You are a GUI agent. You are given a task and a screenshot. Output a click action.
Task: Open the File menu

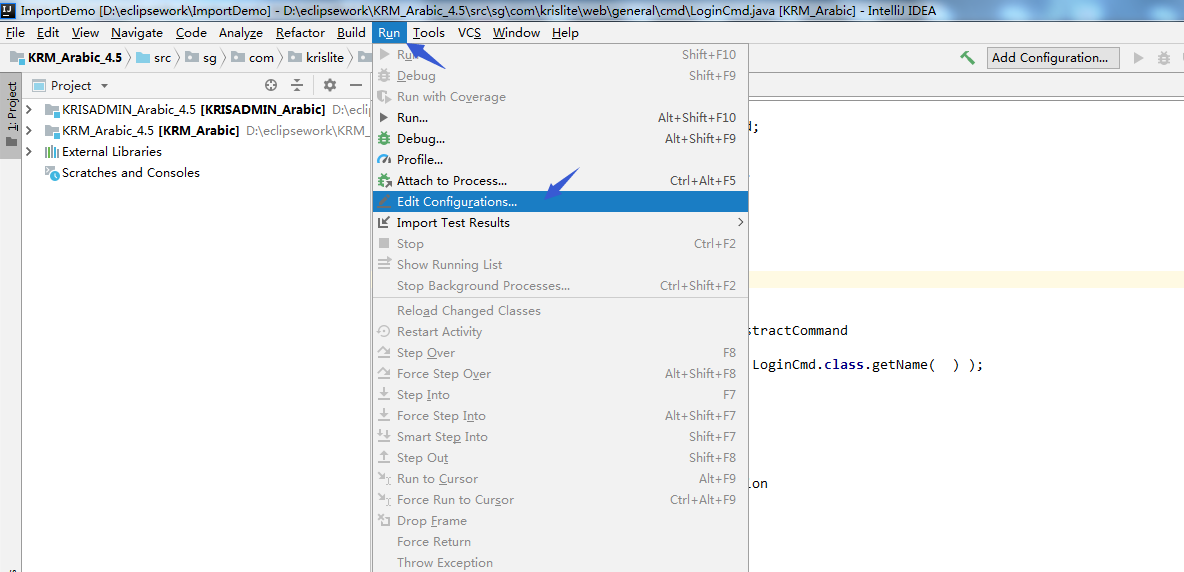click(x=15, y=32)
